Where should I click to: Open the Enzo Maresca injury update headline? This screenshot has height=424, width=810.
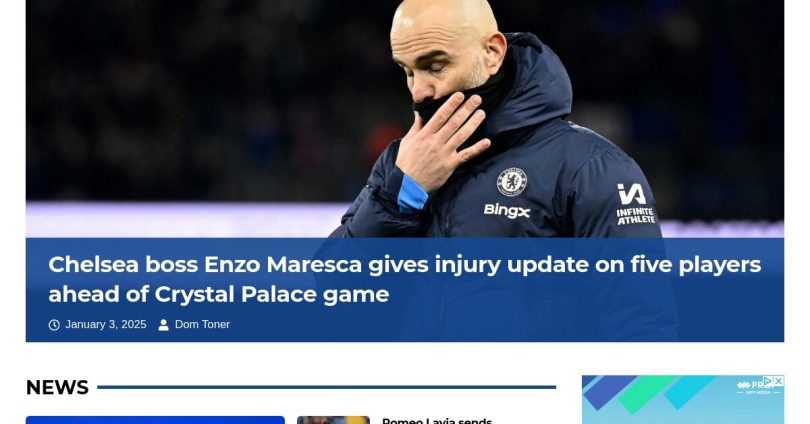404,279
